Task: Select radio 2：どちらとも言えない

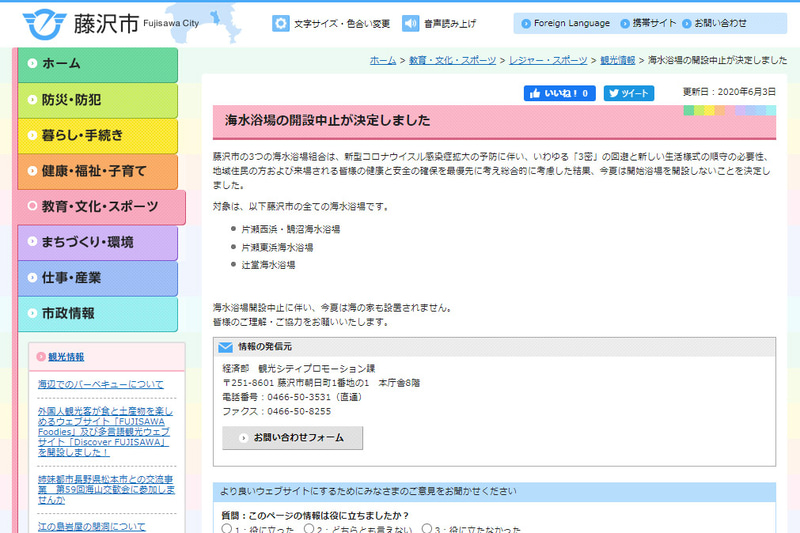Action: tap(309, 528)
